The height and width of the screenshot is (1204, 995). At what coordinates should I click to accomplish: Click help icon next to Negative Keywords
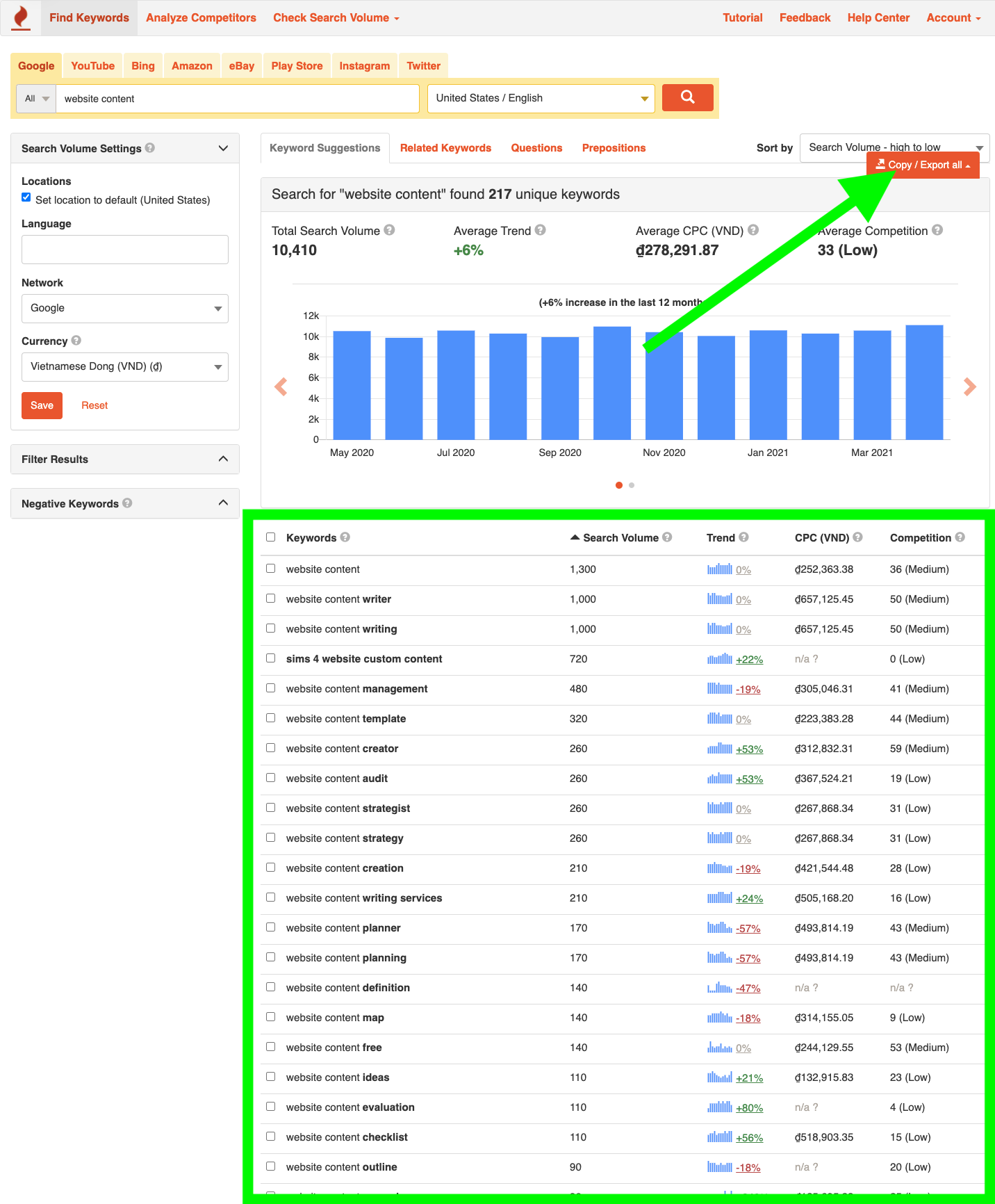[x=127, y=503]
